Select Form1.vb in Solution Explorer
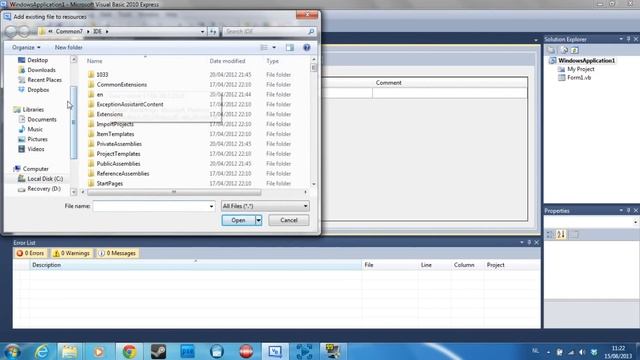Viewport: 640px width, 360px height. (579, 78)
